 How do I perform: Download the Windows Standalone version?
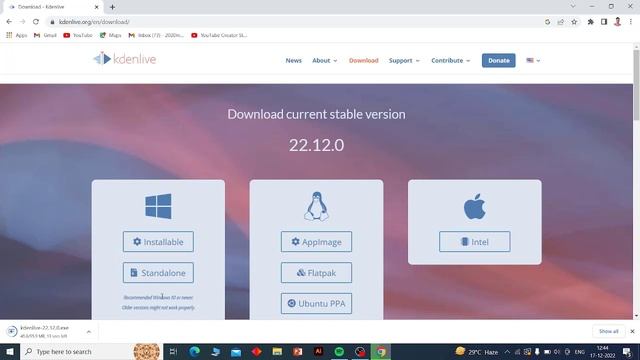(x=158, y=273)
